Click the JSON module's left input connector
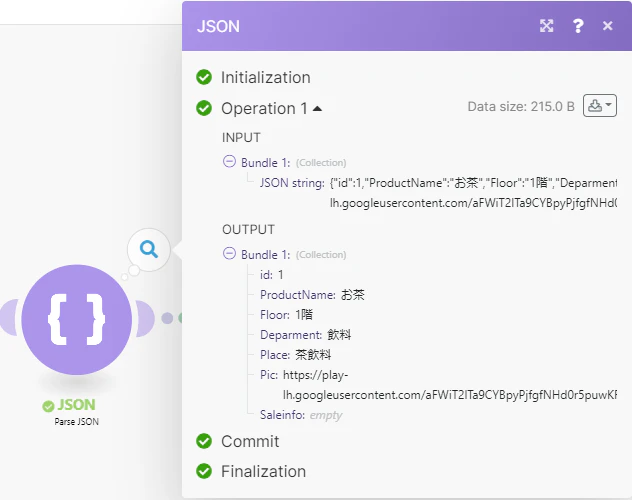Image resolution: width=632 pixels, height=500 pixels. click(x=9, y=317)
